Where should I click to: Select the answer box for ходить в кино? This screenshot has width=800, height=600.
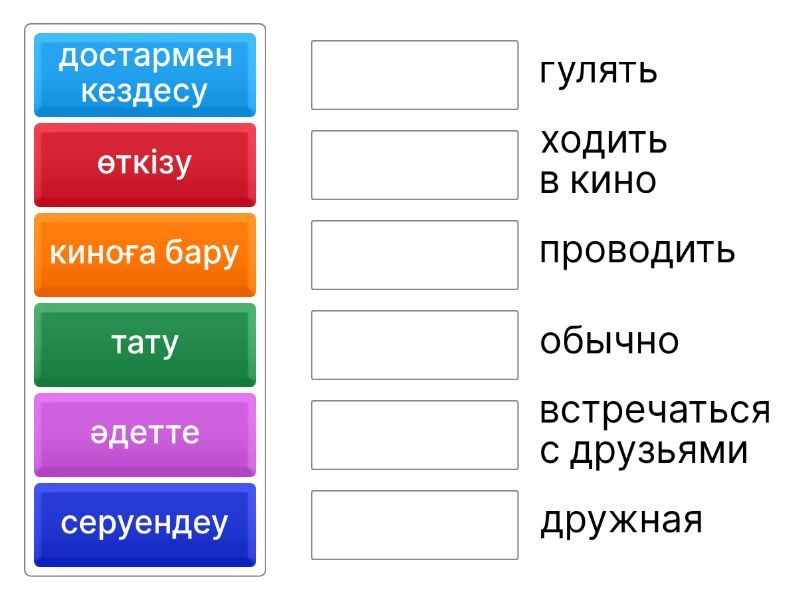pyautogui.click(x=414, y=165)
